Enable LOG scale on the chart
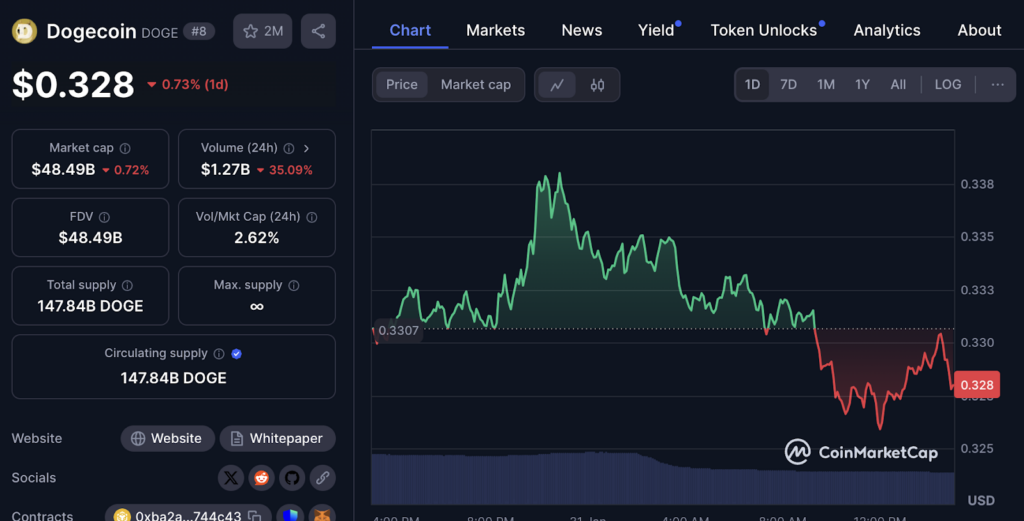Image resolution: width=1024 pixels, height=521 pixels. (947, 85)
